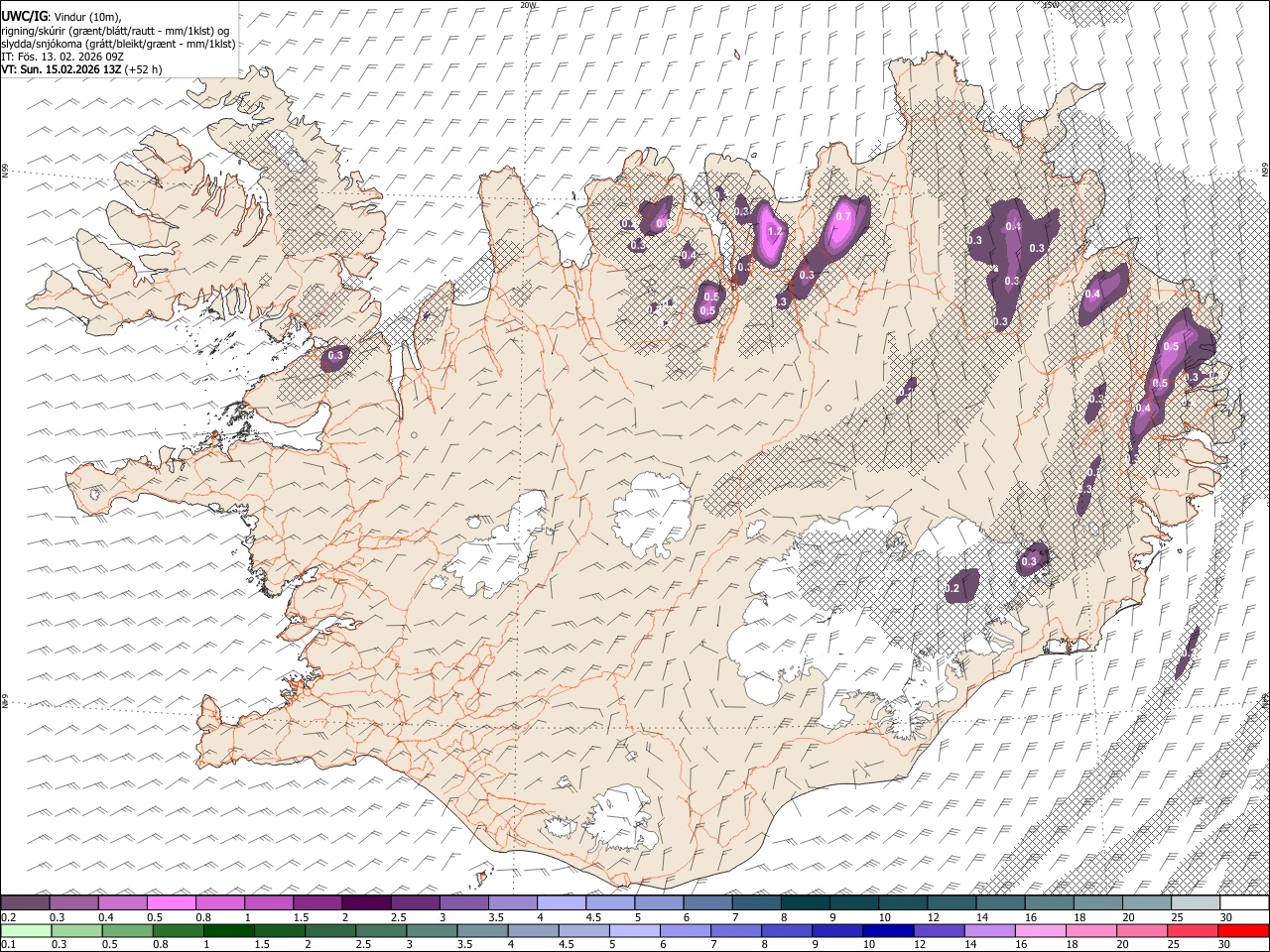Image resolution: width=1270 pixels, height=952 pixels.
Task: Select the bottom legend swatch labeled 20
Action: 1140,931
